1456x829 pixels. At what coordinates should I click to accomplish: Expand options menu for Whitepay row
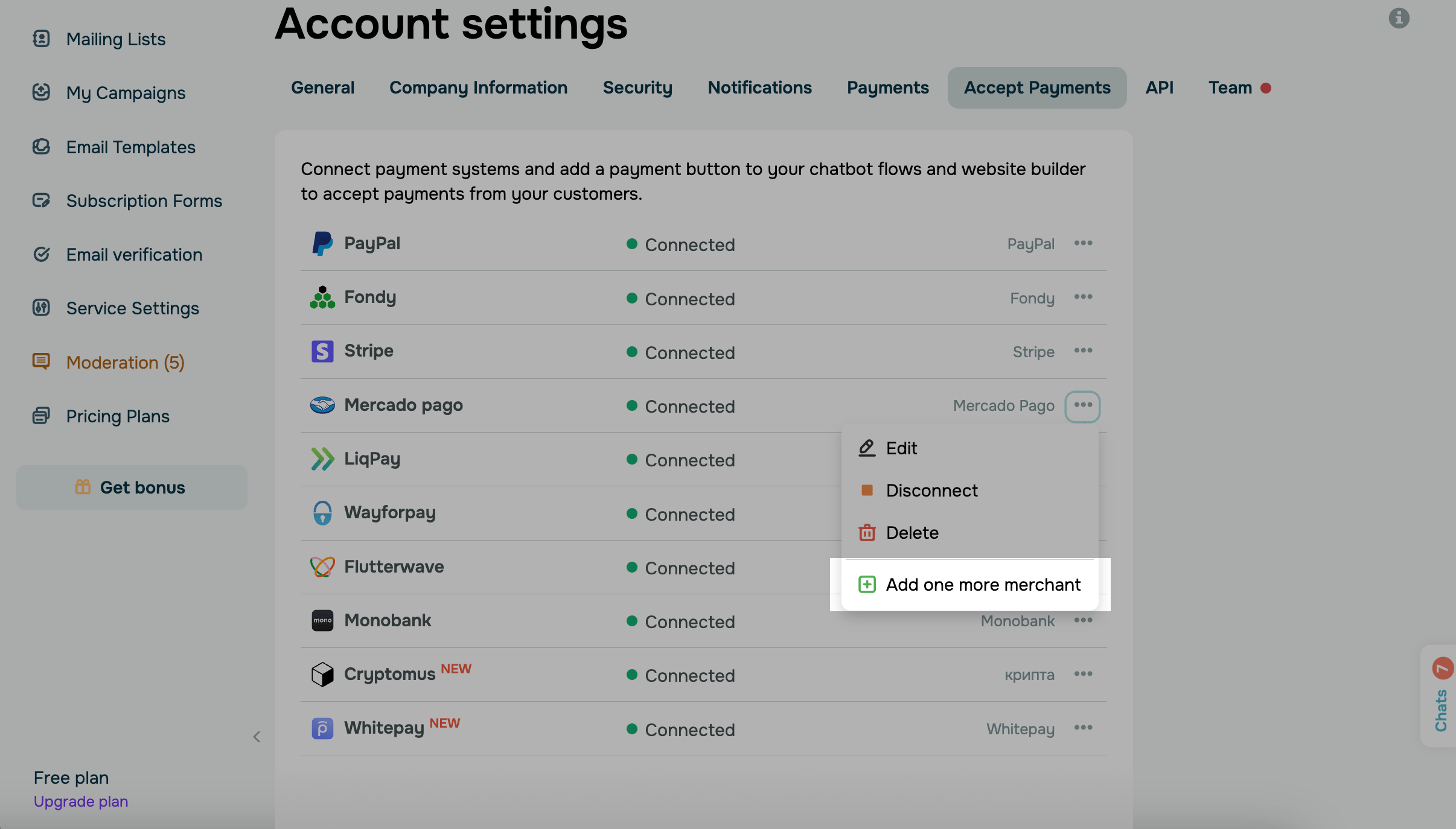pyautogui.click(x=1083, y=728)
